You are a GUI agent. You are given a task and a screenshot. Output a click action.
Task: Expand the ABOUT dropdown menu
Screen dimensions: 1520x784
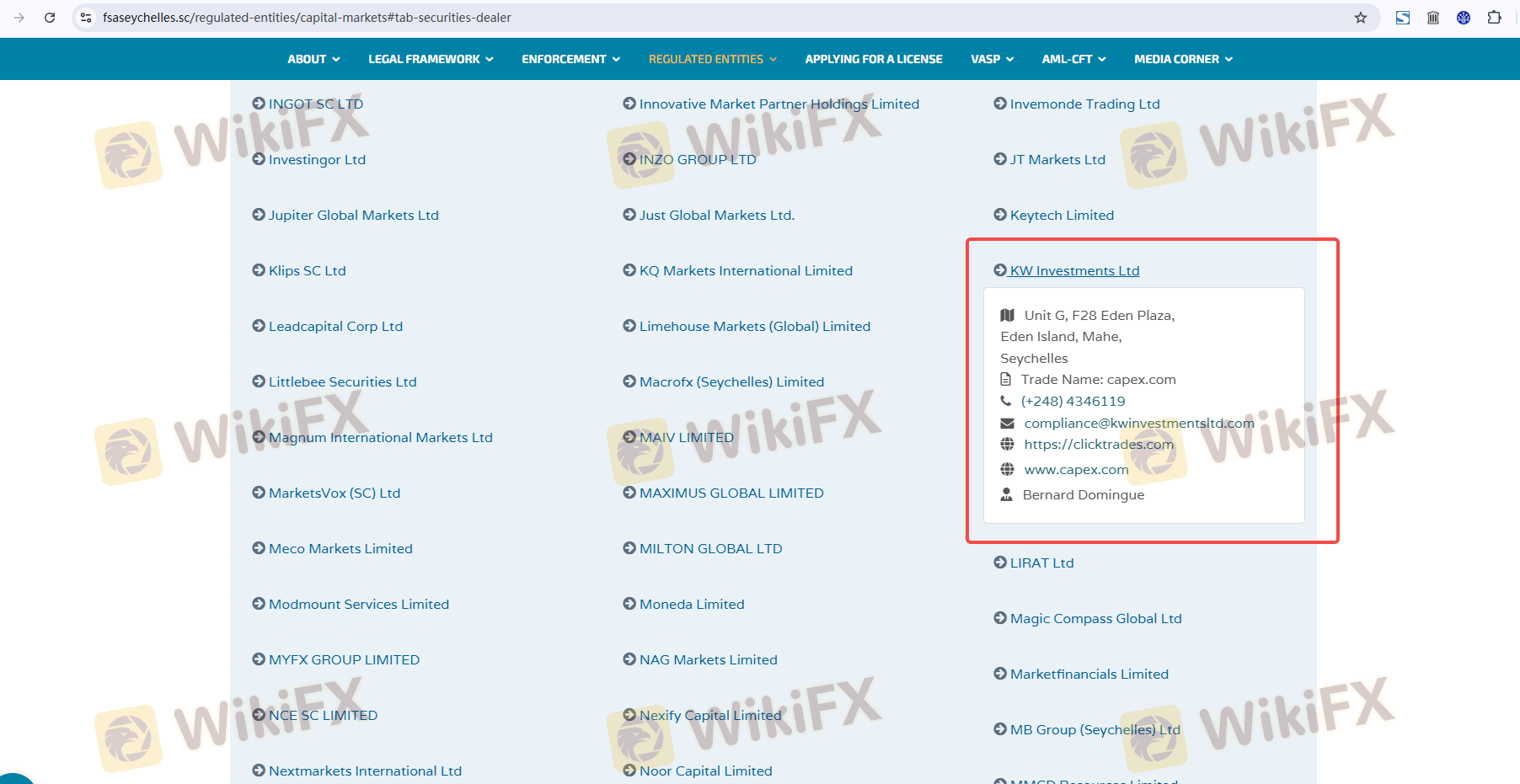[313, 59]
